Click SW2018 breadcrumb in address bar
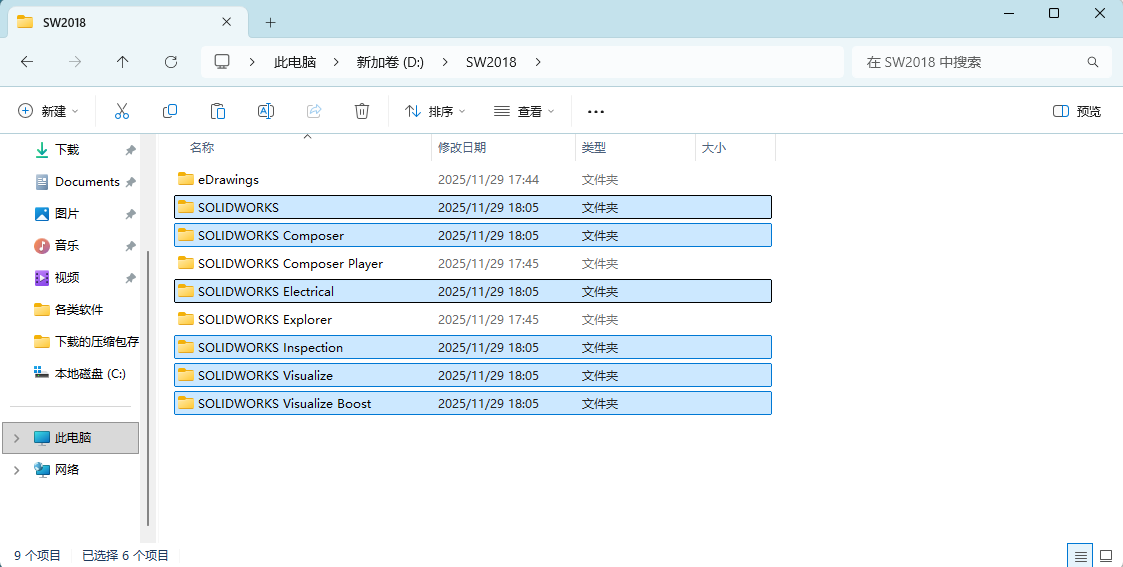The image size is (1123, 567). tap(491, 62)
